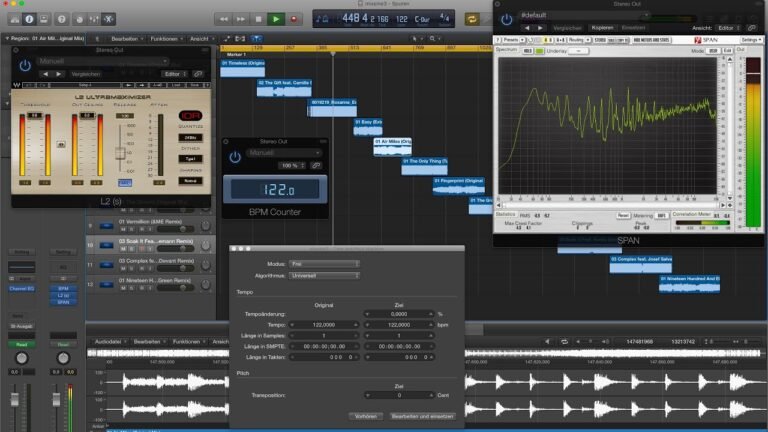Open Audiodatei menu in audio editor
768x432 pixels.
[x=111, y=341]
